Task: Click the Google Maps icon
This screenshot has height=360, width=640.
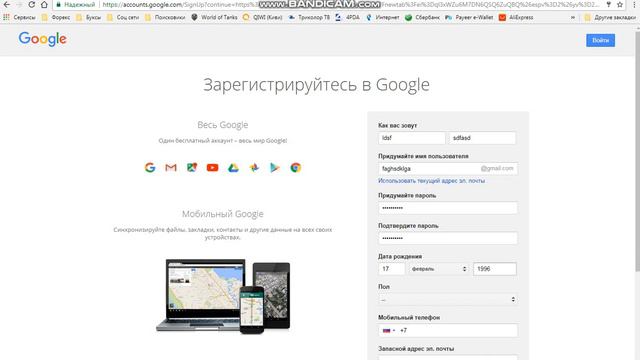Action: 192,167
